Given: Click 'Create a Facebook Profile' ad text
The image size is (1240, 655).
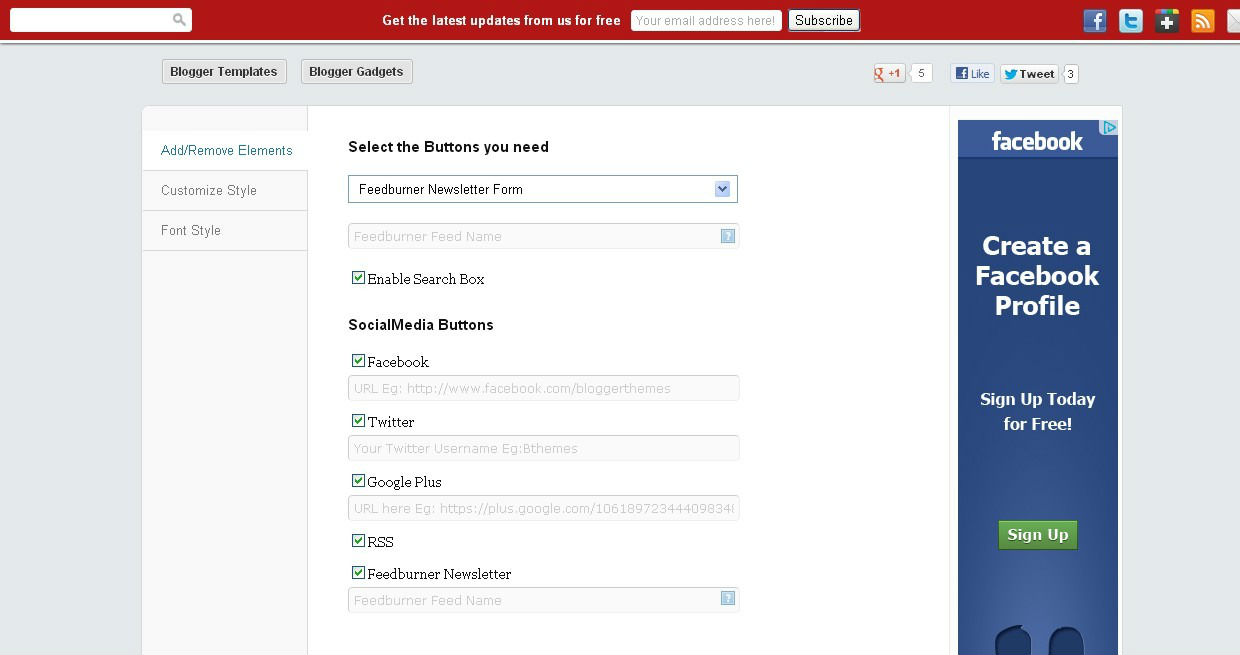Looking at the screenshot, I should pyautogui.click(x=1037, y=276).
